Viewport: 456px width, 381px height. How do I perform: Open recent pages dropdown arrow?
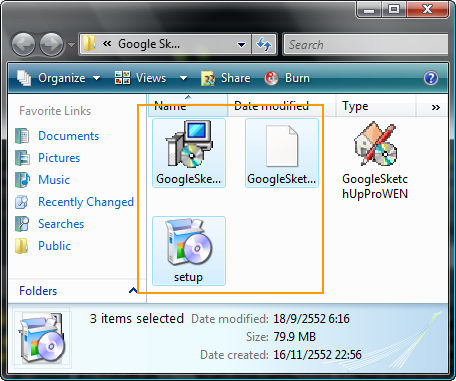click(x=71, y=44)
